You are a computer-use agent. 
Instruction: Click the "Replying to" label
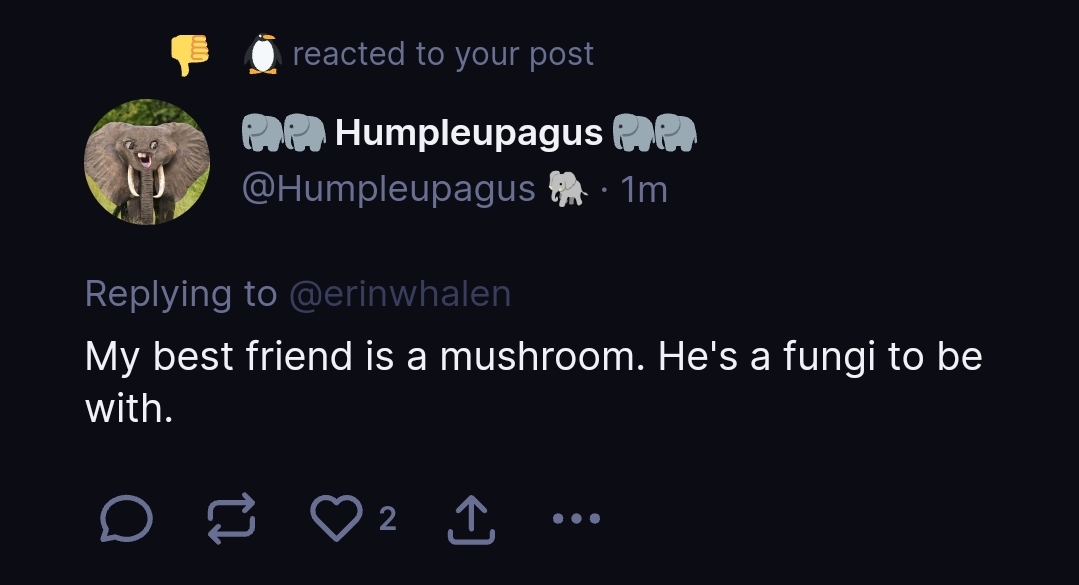click(180, 294)
